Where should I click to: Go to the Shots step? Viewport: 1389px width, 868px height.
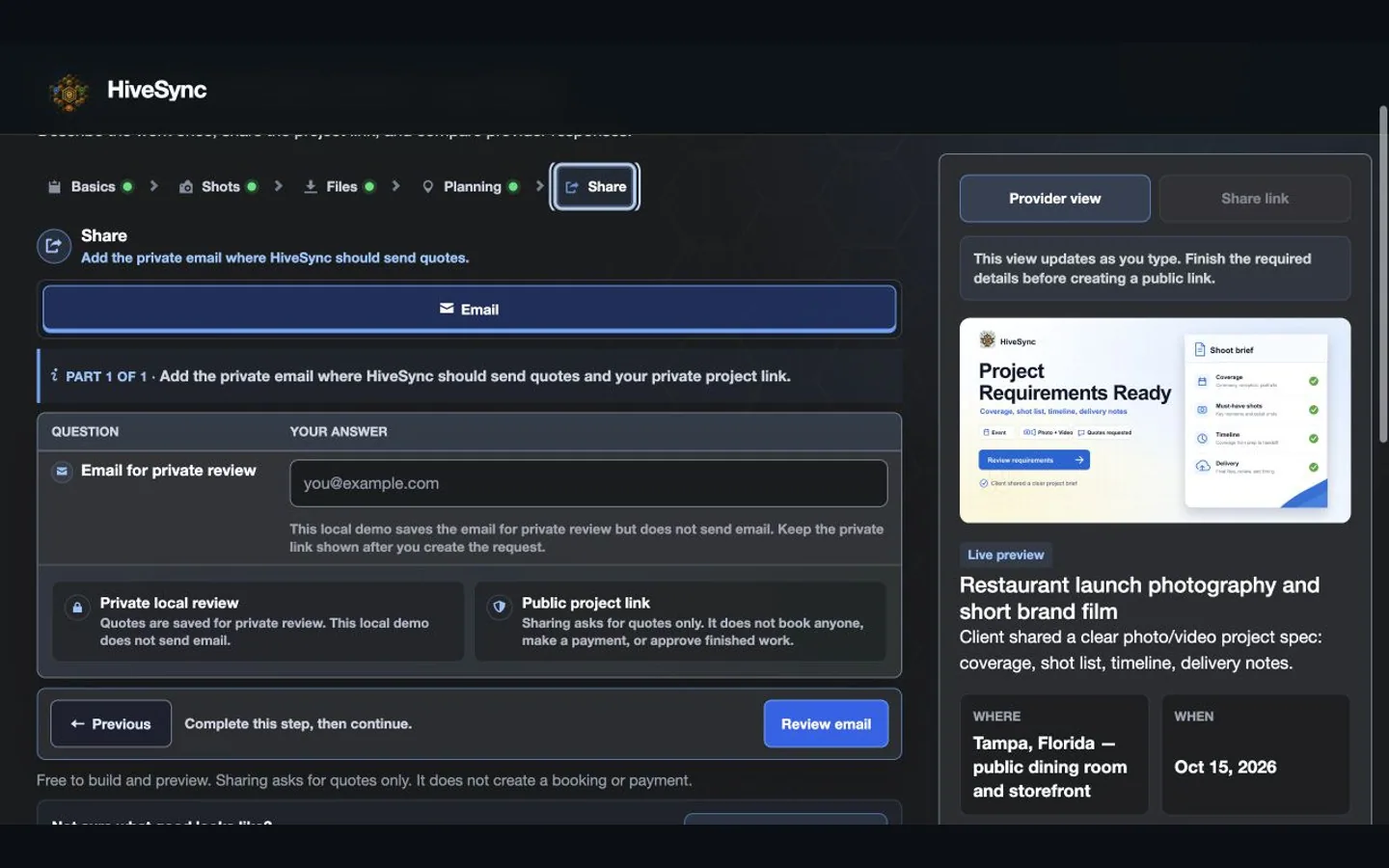pos(219,187)
